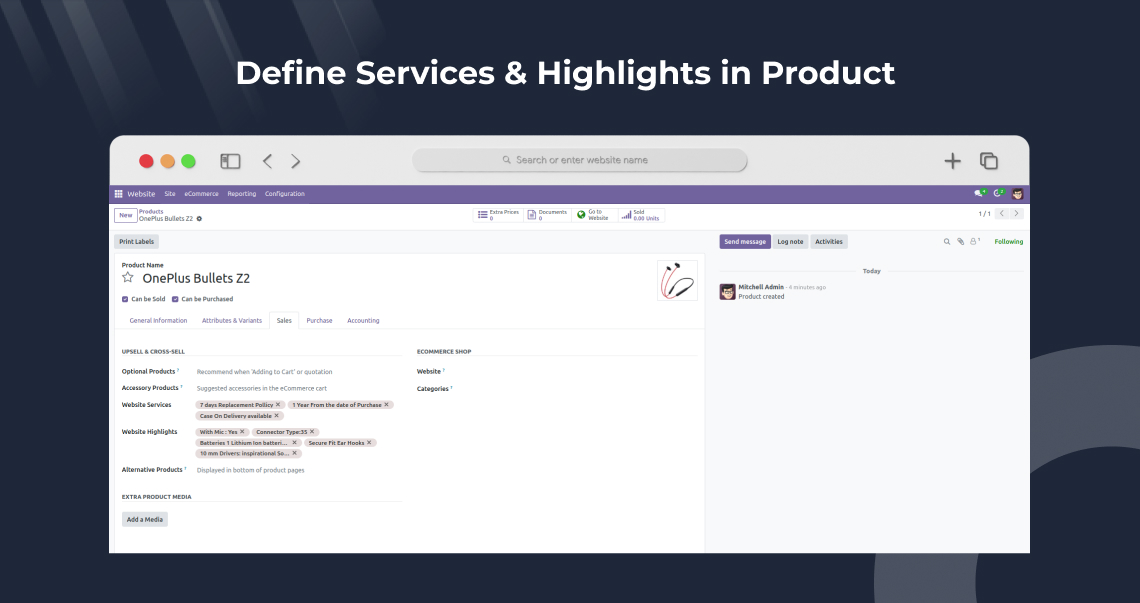Viewport: 1140px width, 603px height.
Task: Open a new browser tab with plus
Action: pos(952,161)
